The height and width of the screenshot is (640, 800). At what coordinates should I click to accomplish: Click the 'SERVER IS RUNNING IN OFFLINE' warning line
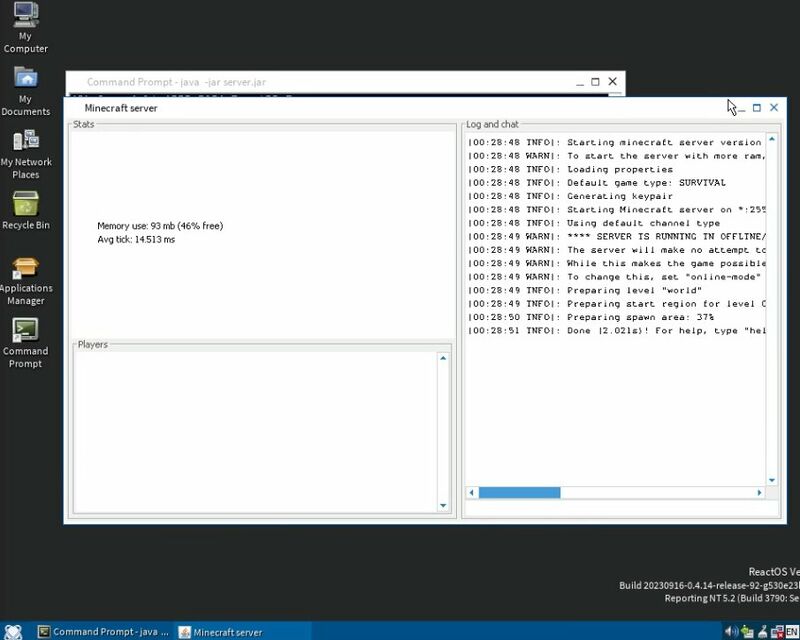click(x=616, y=236)
